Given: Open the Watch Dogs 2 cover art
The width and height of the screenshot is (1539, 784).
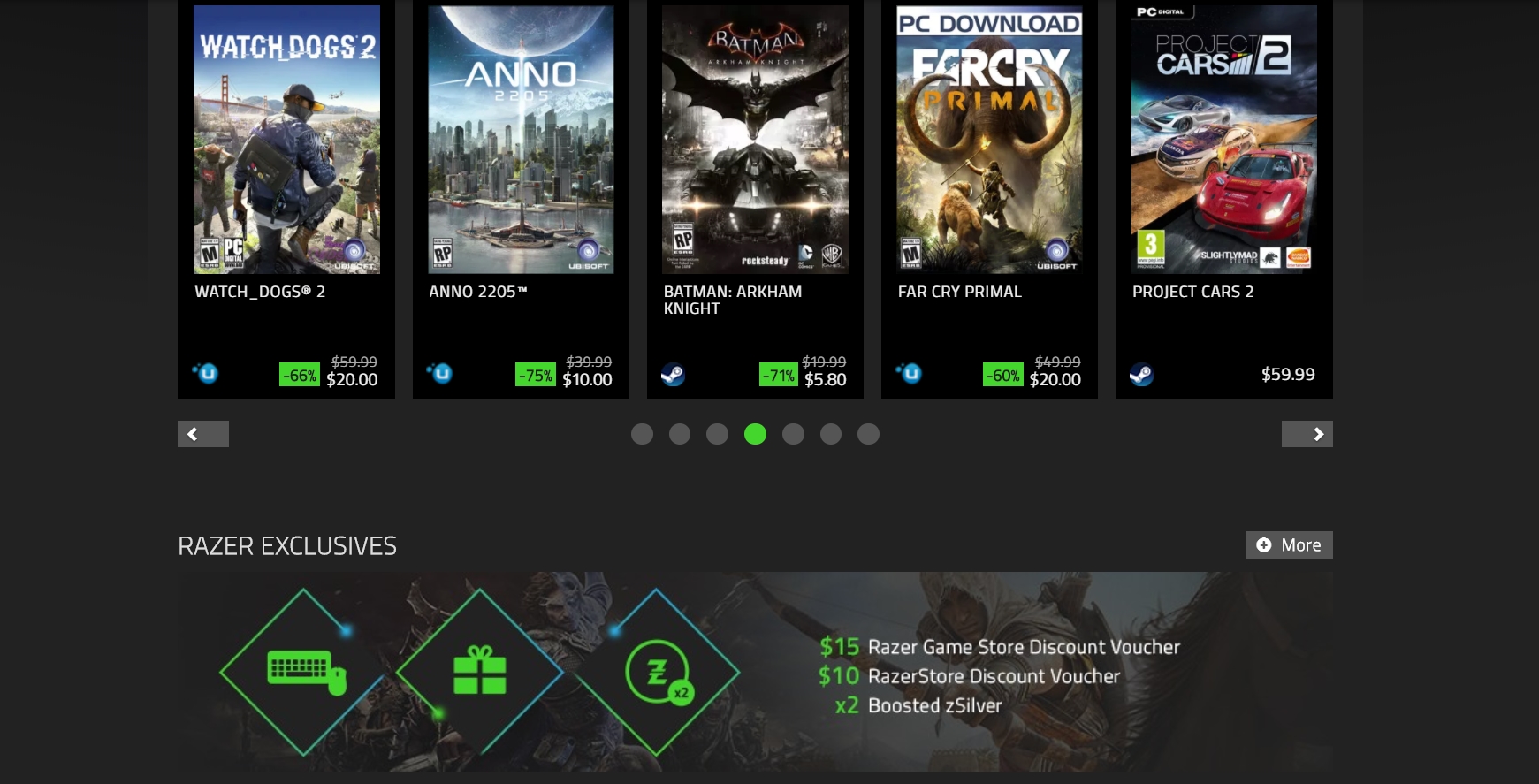Looking at the screenshot, I should coord(286,140).
